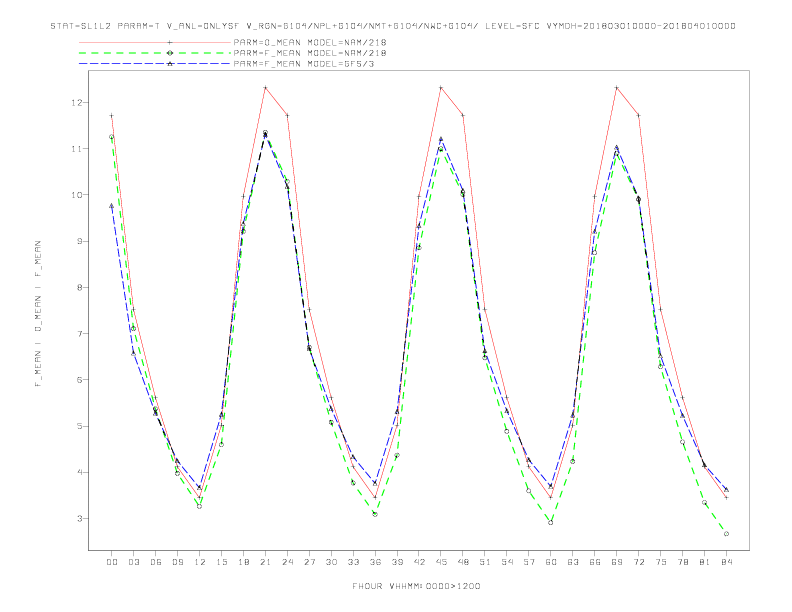Click x-axis tick label 03
Screen dimensions: 792x612
(x=133, y=562)
